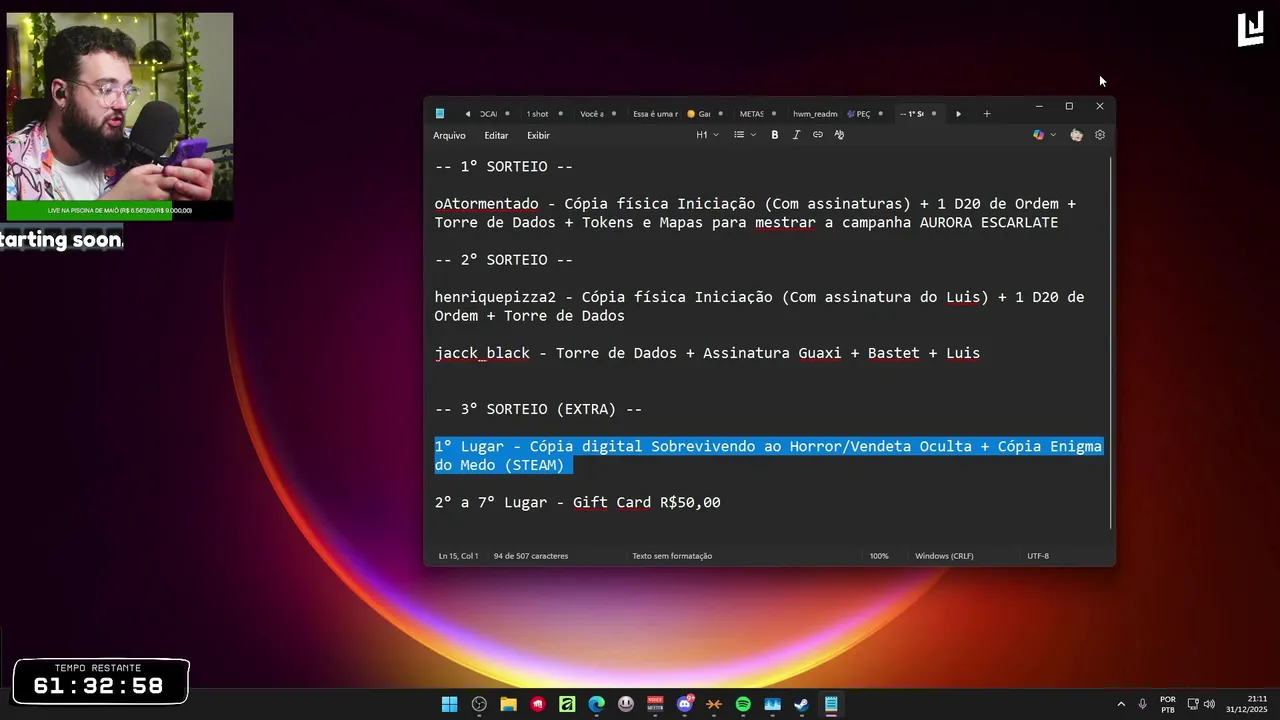
Task: Click the '2º a 7º Lugar - Gift Card' line
Action: tap(577, 503)
